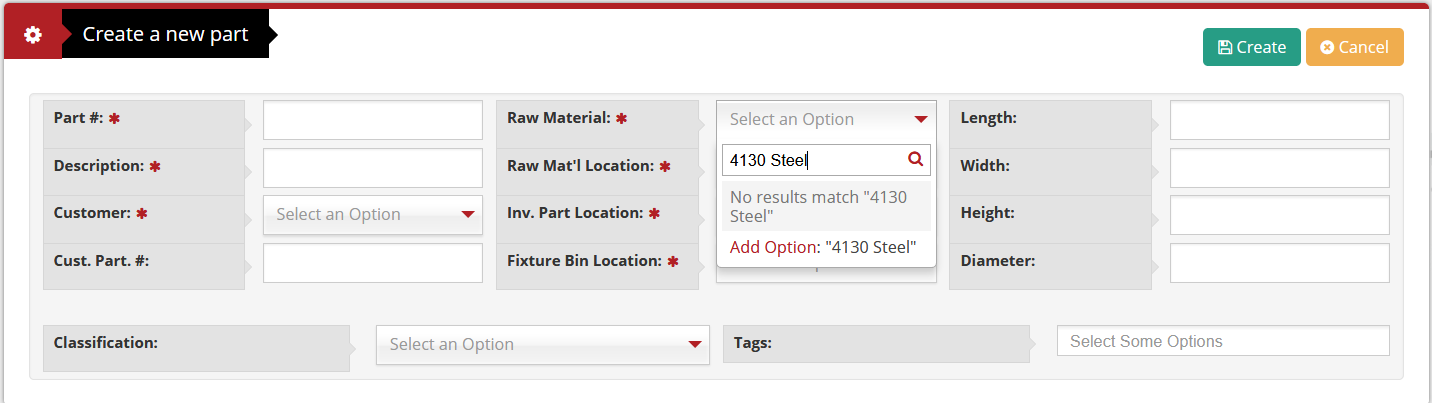Click the Customer dropdown red caret
Screen dimensions: 1432x403
(x=468, y=215)
